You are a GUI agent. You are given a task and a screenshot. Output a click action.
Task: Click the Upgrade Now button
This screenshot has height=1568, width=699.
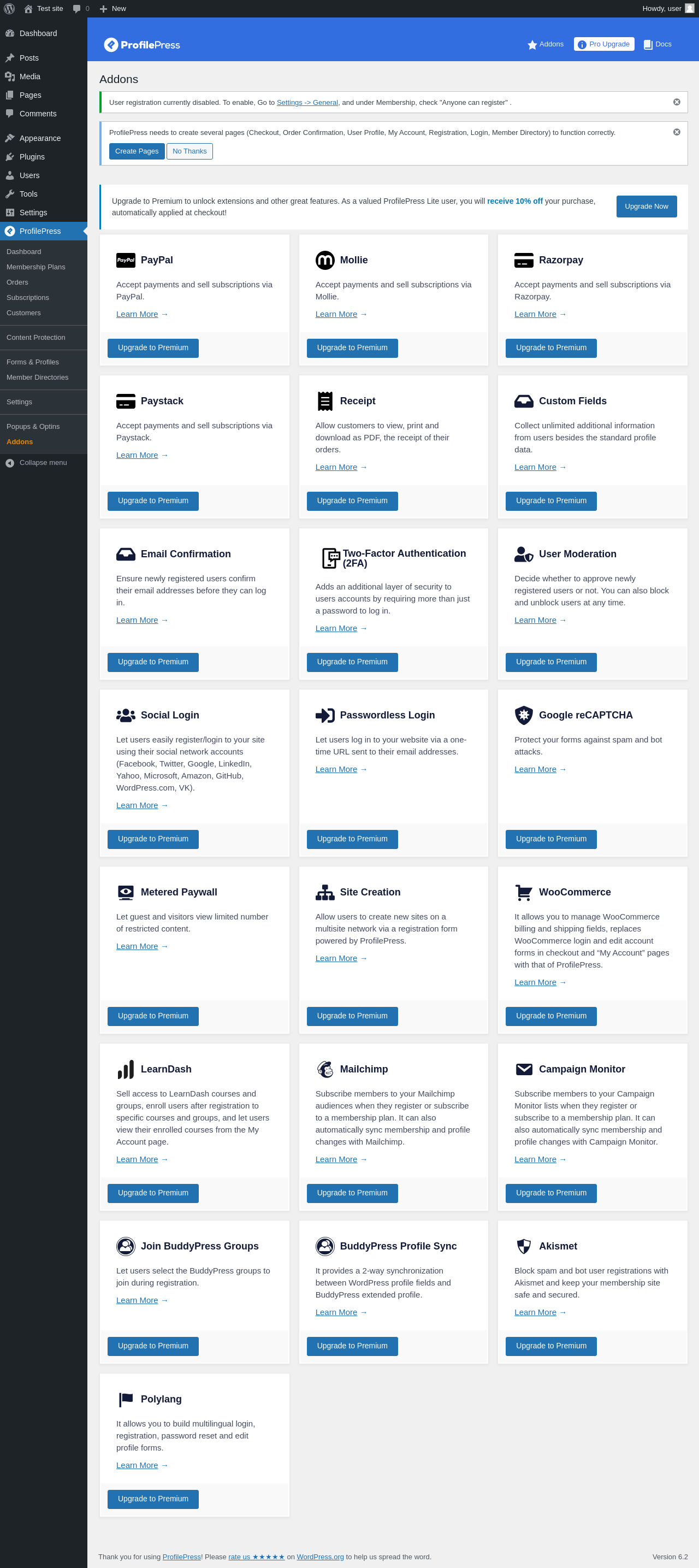pyautogui.click(x=646, y=207)
